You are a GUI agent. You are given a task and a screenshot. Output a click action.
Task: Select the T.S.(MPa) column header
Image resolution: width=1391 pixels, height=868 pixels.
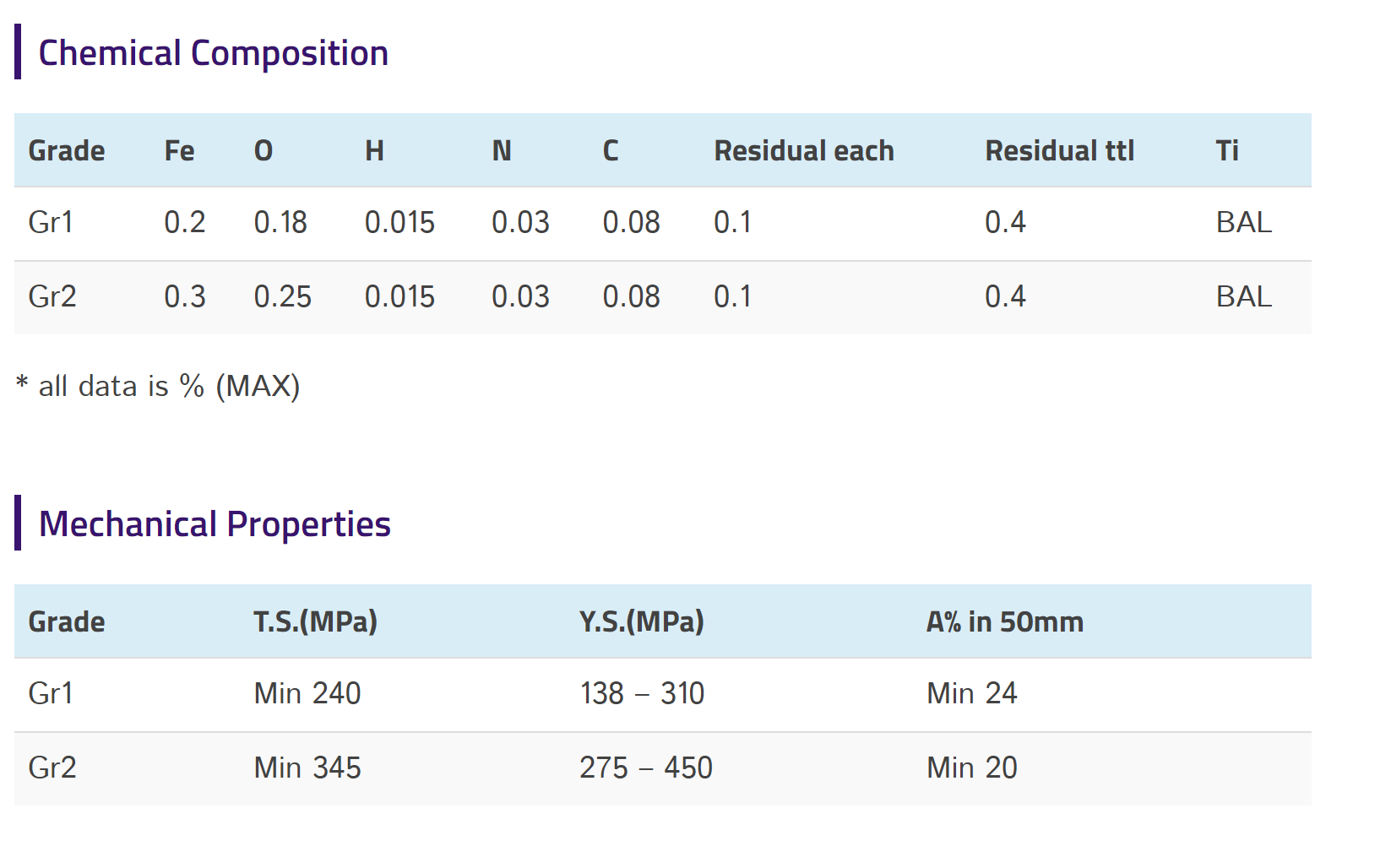[316, 622]
